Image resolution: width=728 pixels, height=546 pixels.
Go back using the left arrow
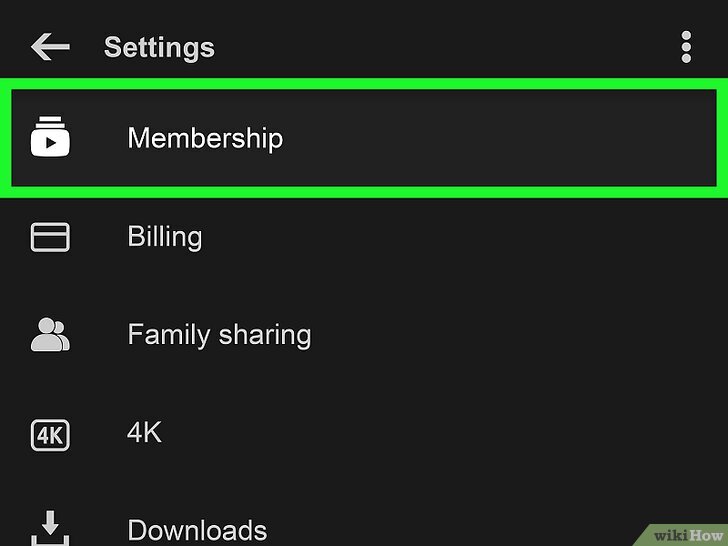(x=50, y=46)
